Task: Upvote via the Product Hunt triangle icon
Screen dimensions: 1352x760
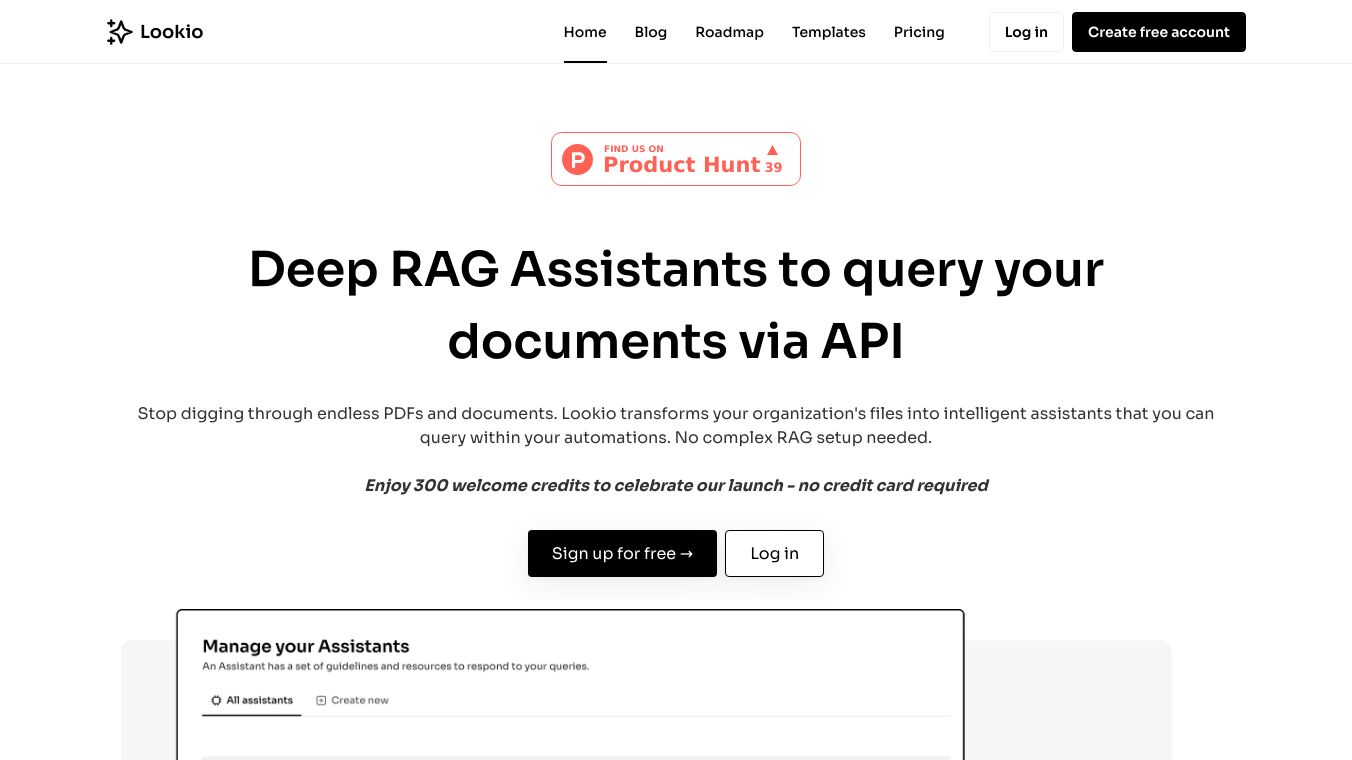Action: pyautogui.click(x=772, y=150)
